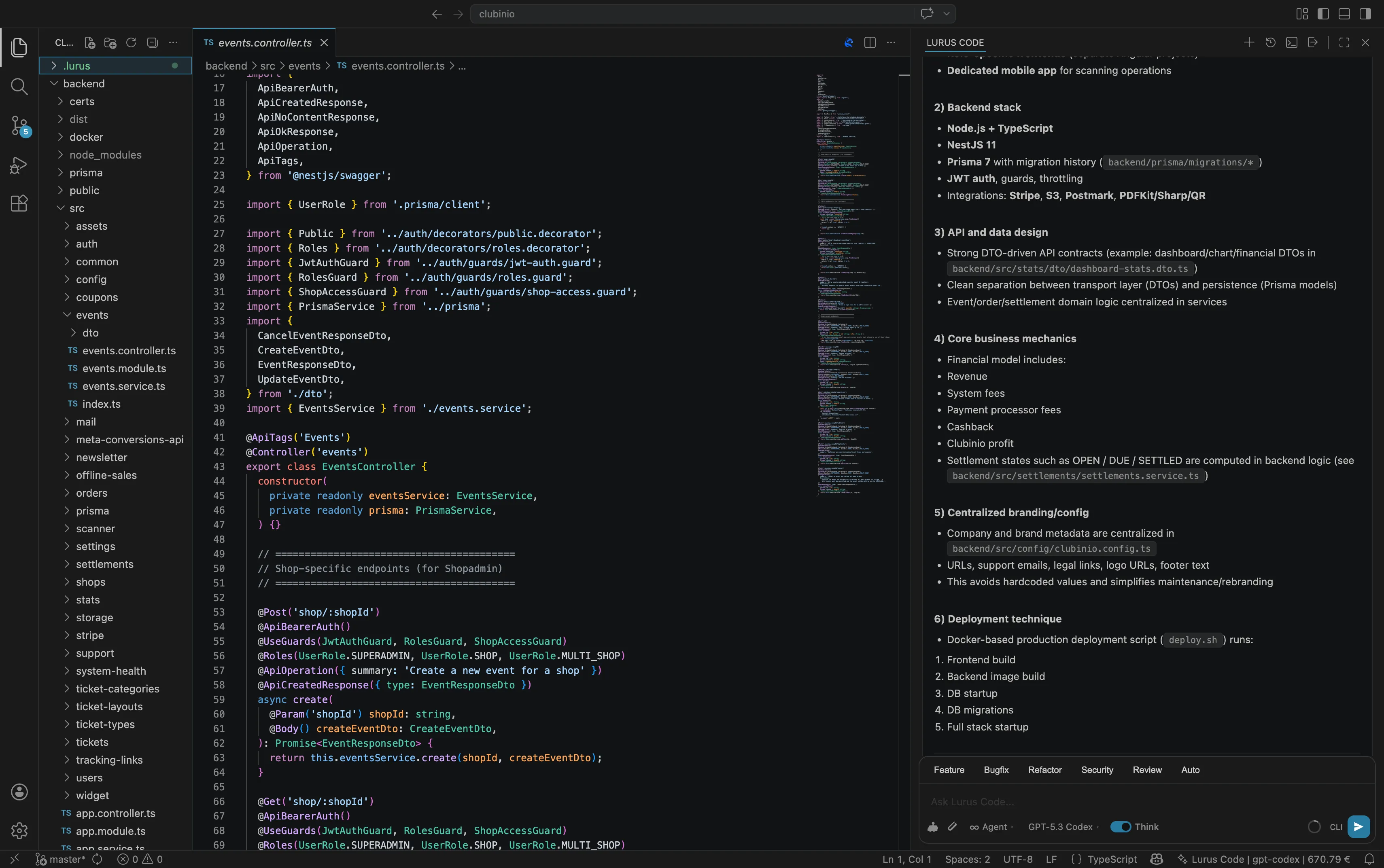Attach a file in the Lurus chat input

pos(952,827)
